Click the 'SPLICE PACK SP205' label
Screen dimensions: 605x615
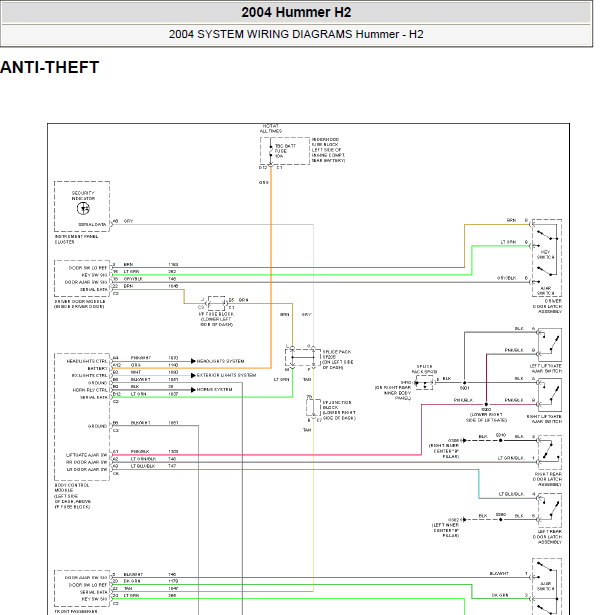[x=338, y=360]
